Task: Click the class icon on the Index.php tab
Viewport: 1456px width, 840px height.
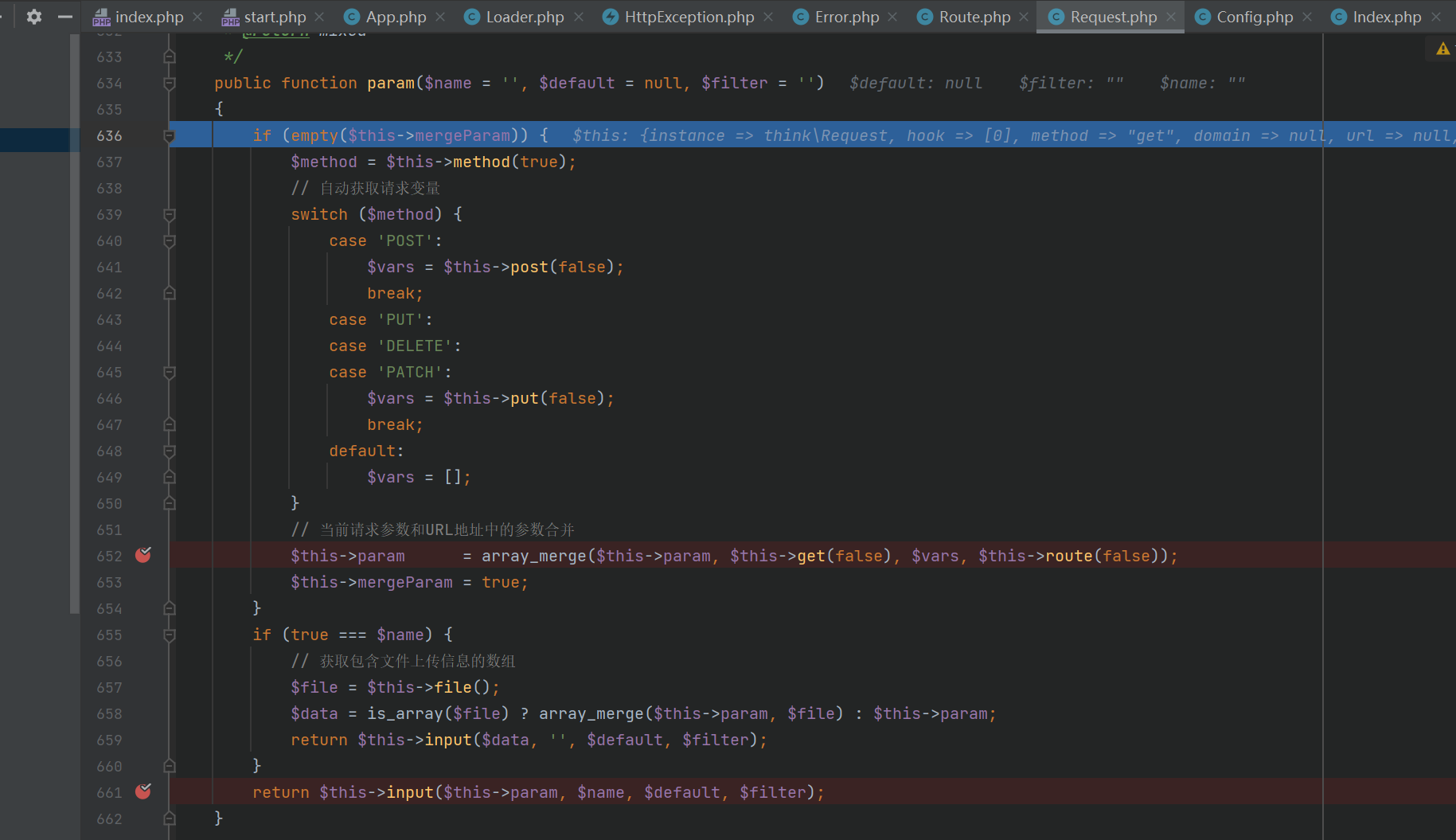Action: tap(1339, 17)
